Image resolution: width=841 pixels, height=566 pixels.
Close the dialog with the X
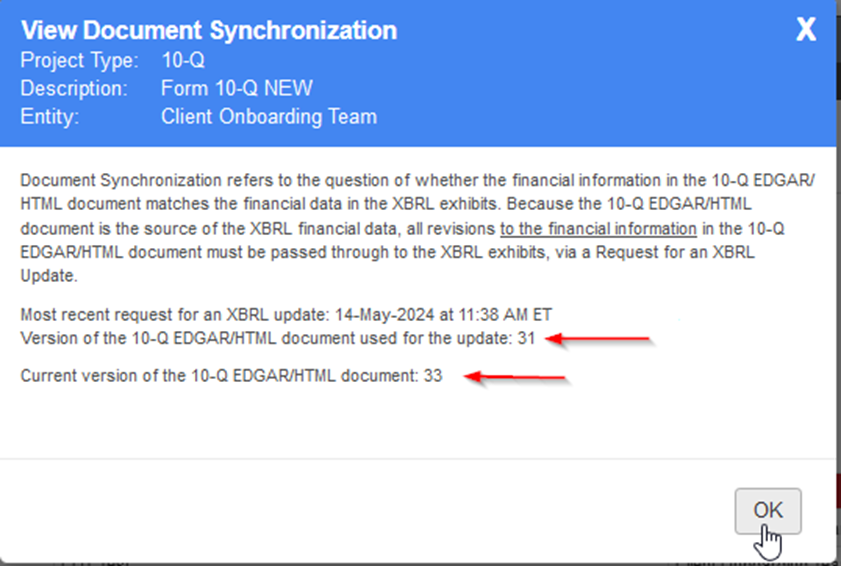point(806,30)
